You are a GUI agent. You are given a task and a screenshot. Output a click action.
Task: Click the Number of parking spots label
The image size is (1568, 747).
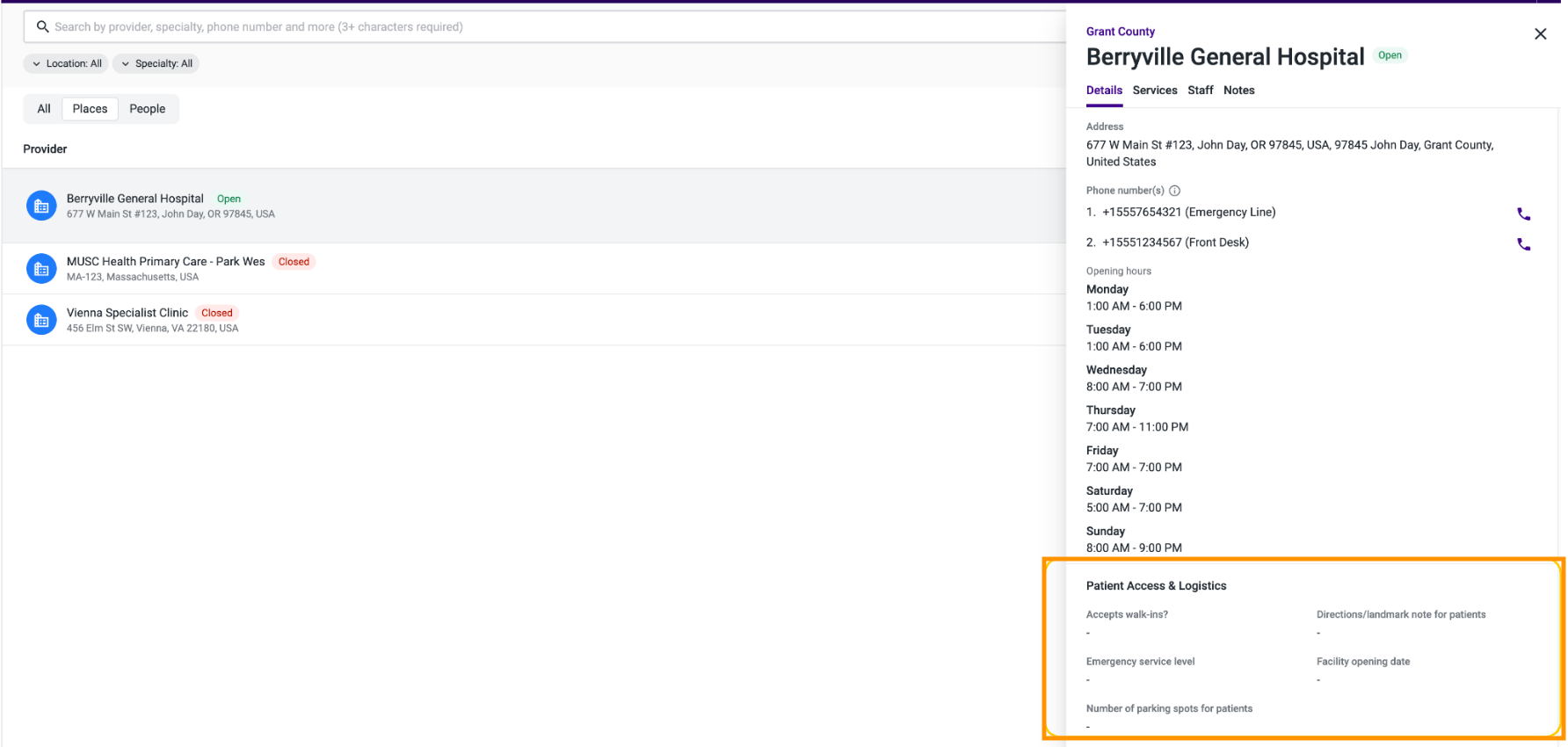[1169, 708]
